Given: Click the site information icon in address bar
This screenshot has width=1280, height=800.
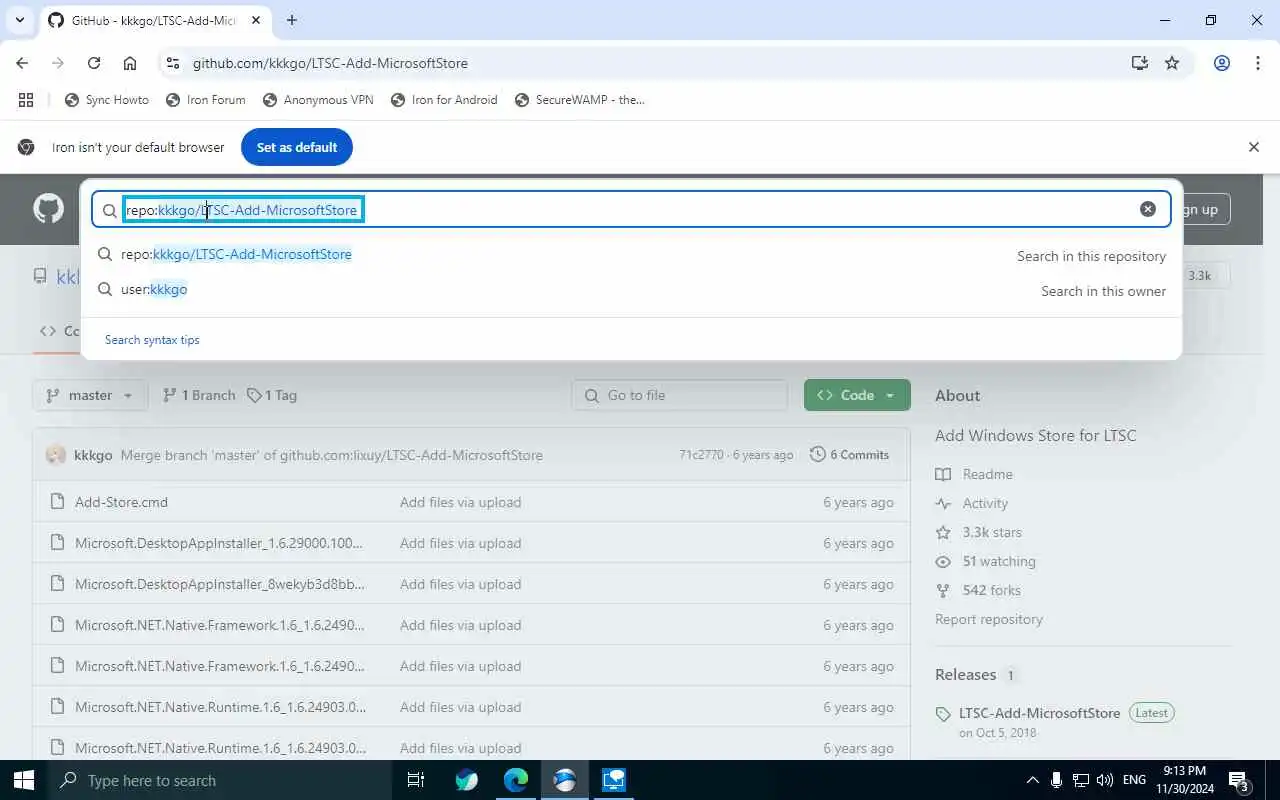Looking at the screenshot, I should [x=172, y=63].
